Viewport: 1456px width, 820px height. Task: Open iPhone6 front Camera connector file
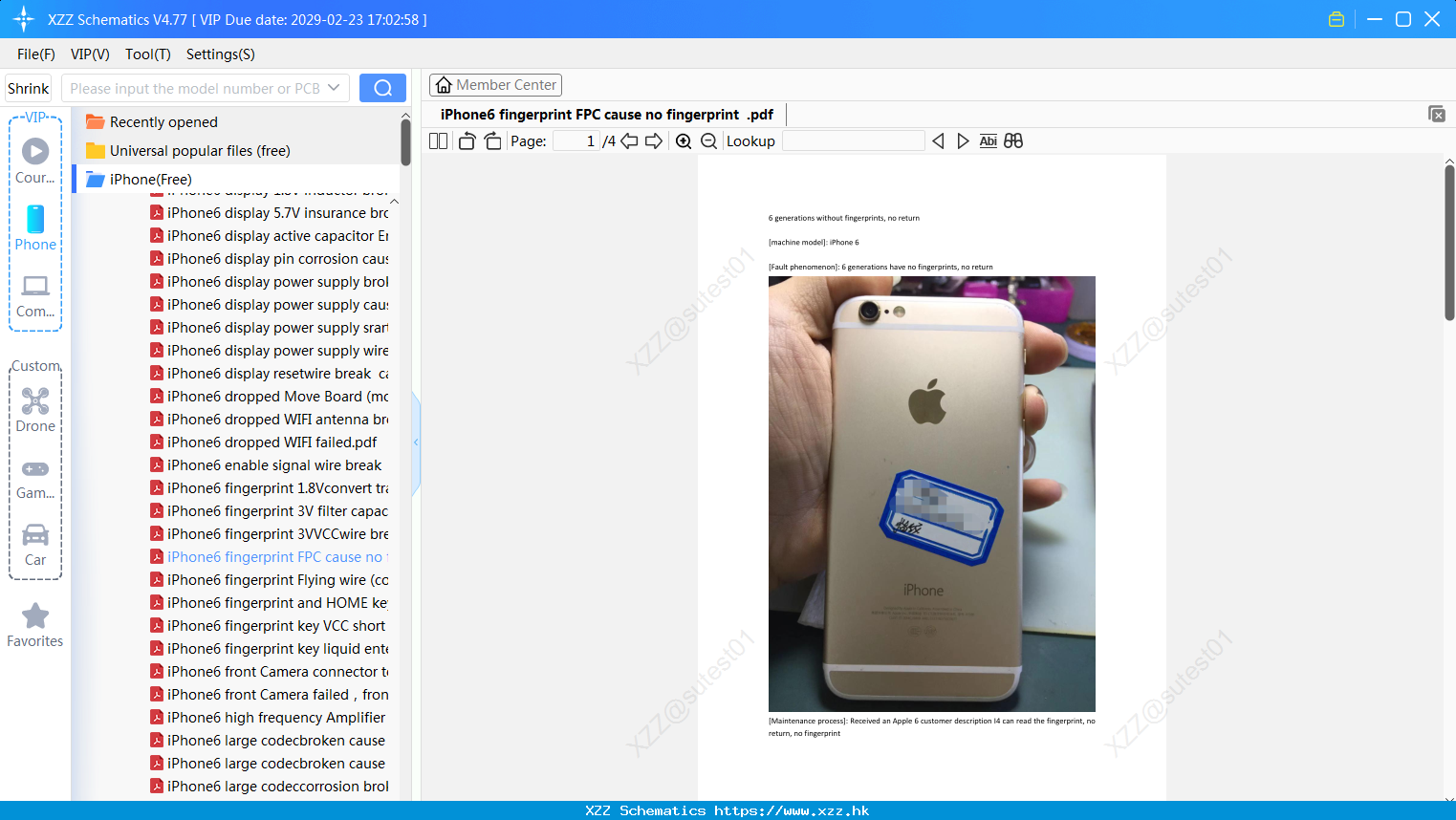tap(269, 672)
